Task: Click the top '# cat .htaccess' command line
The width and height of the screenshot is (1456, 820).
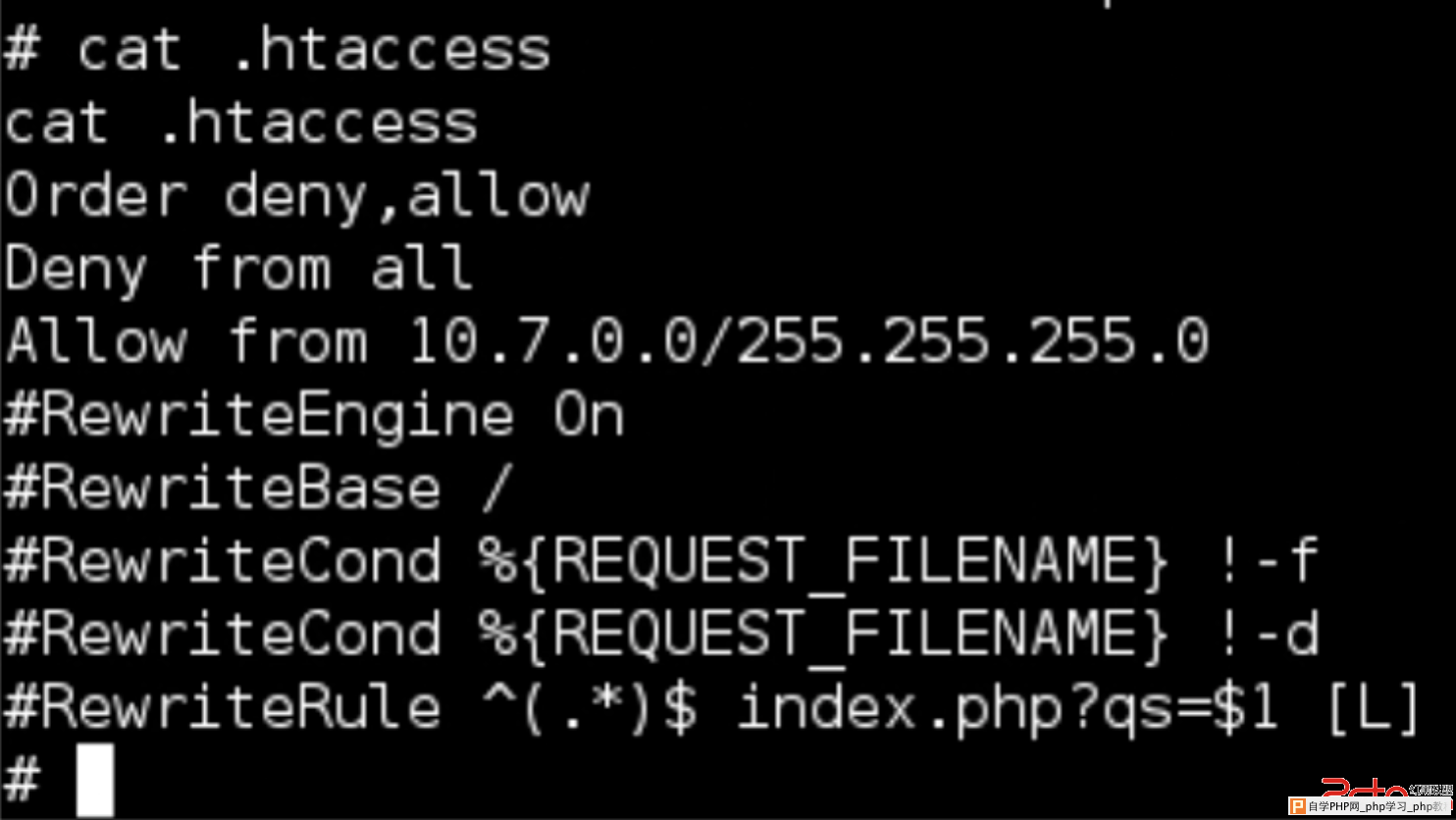Action: (x=278, y=49)
